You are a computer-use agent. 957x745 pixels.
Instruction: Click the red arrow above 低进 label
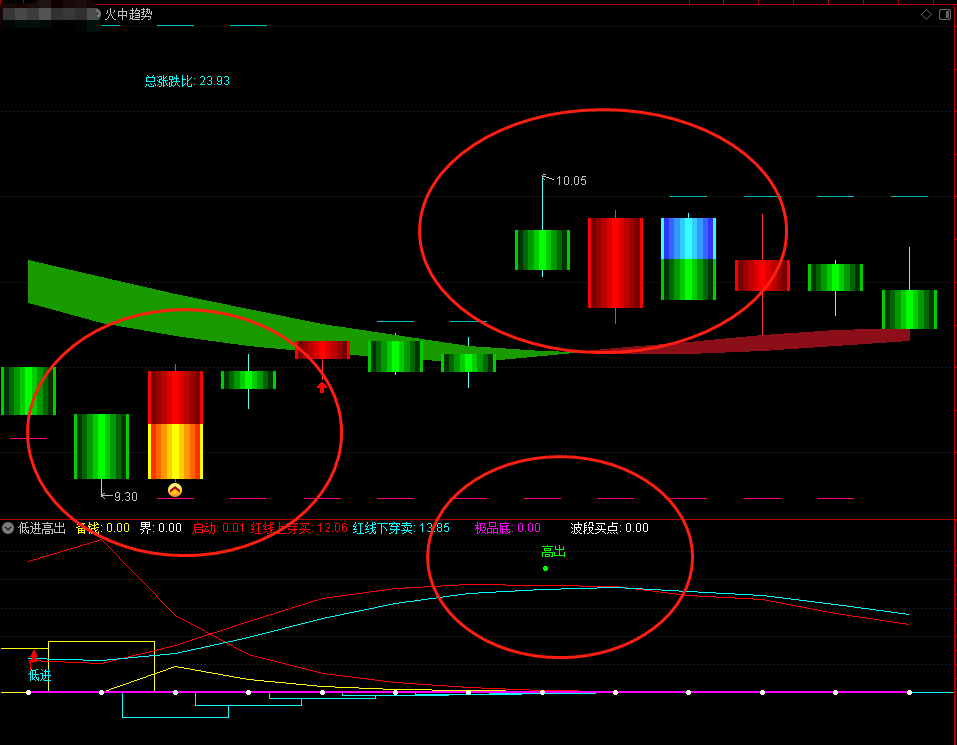point(34,656)
